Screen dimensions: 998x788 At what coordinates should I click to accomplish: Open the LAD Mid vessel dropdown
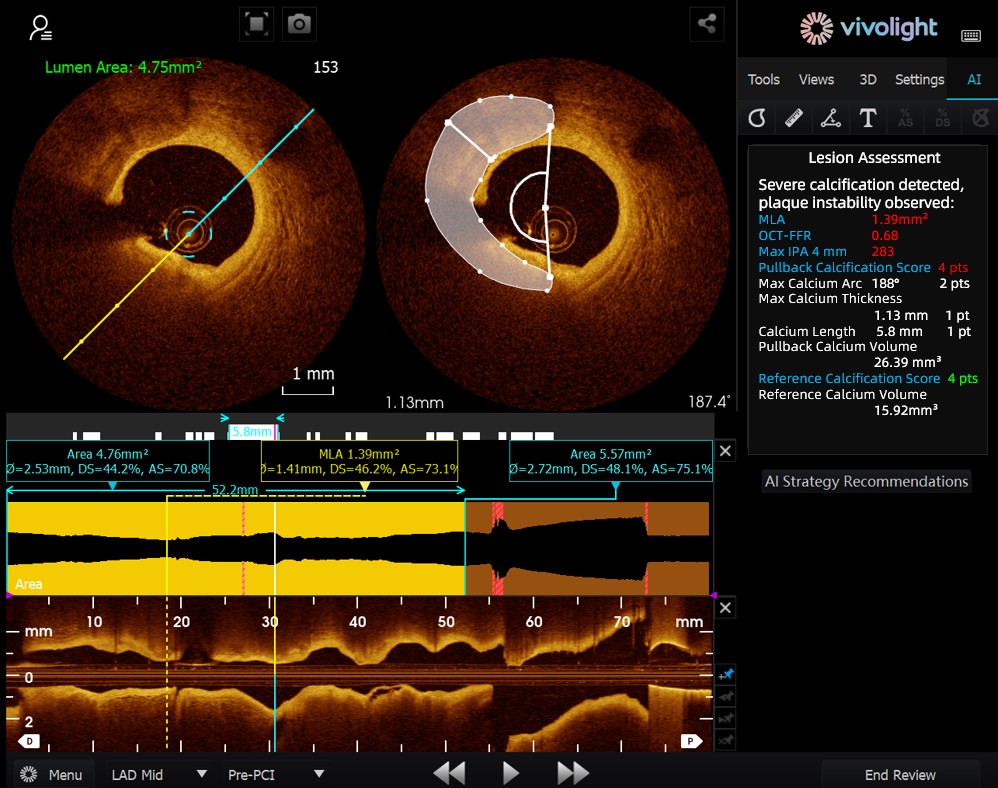158,774
